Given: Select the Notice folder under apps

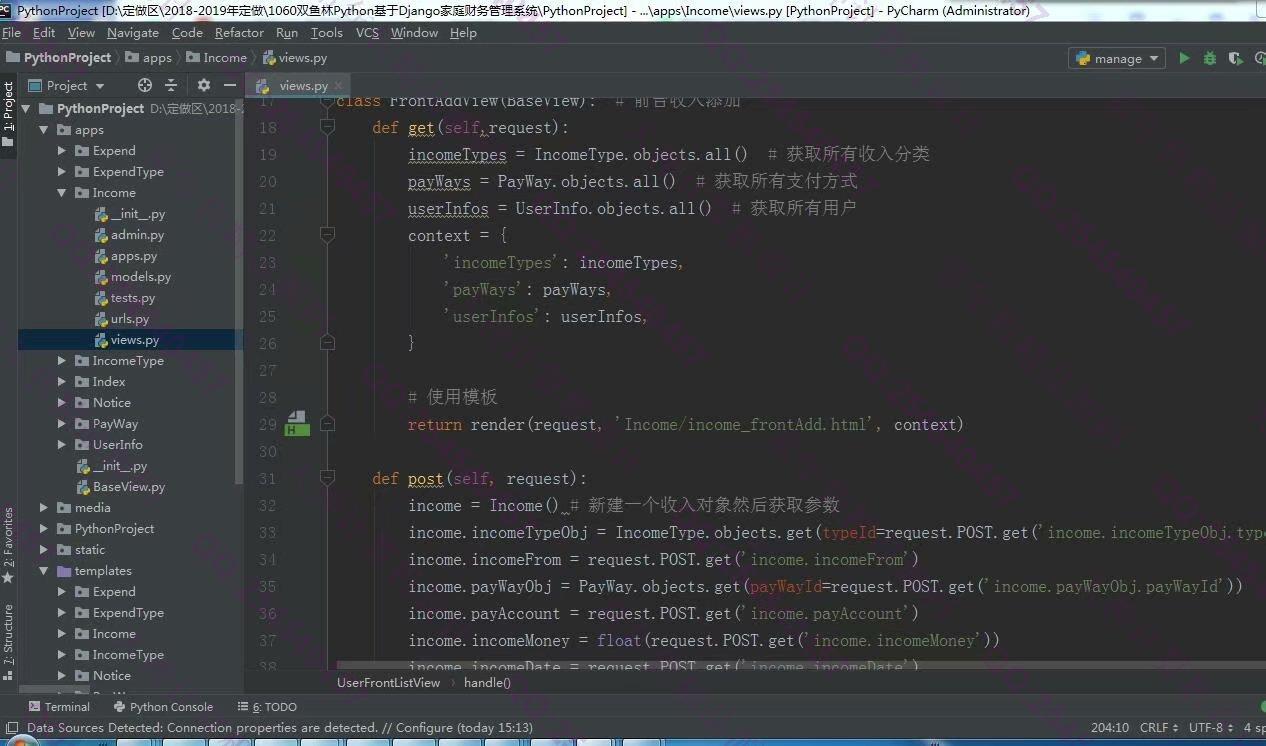Looking at the screenshot, I should 103,402.
